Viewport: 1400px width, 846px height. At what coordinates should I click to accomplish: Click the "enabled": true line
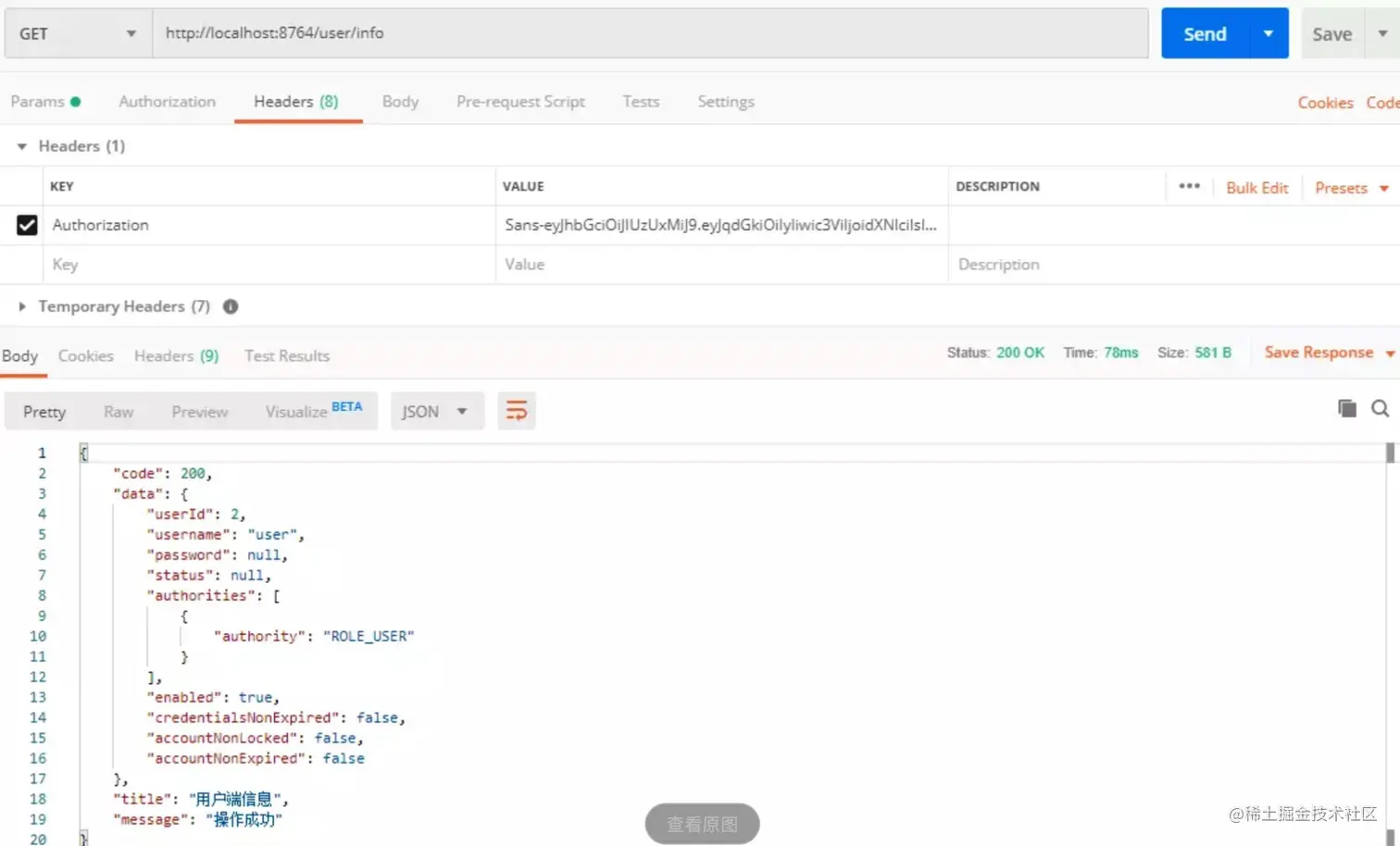click(x=213, y=698)
